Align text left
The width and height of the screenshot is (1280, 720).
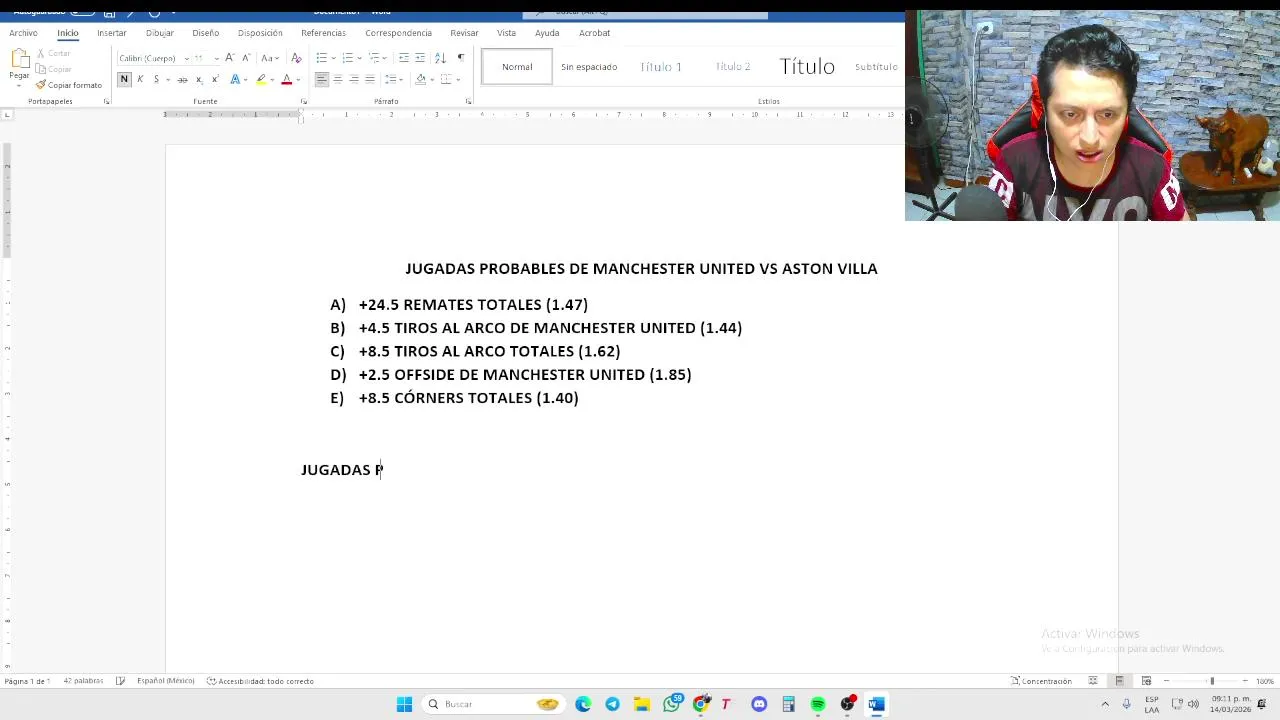[x=322, y=79]
